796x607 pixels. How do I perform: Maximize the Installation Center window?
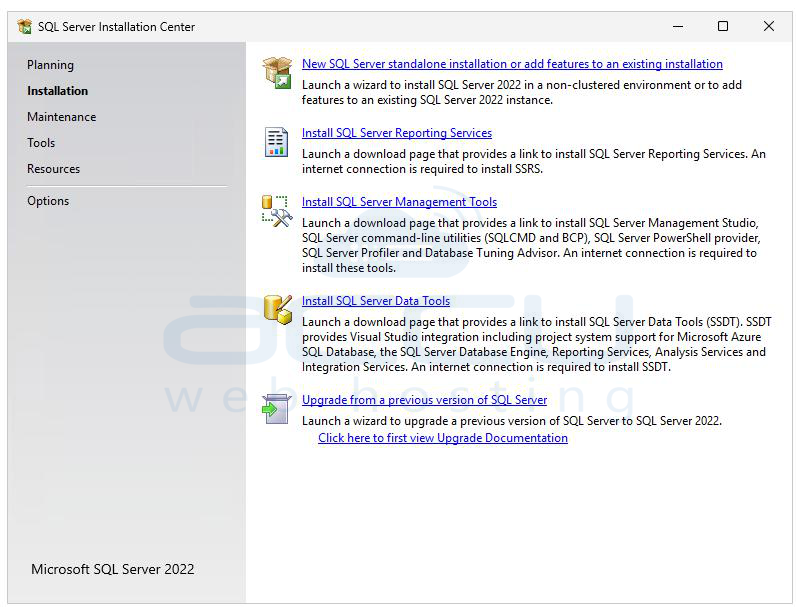click(x=723, y=27)
